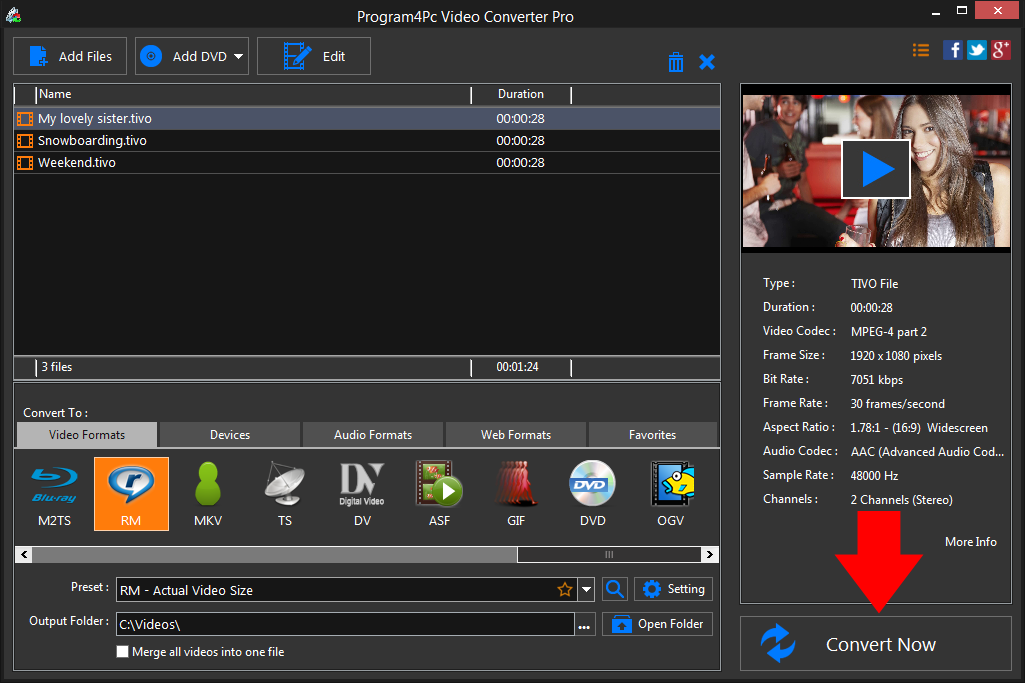Viewport: 1025px width, 683px height.
Task: Open the Google Plus share icon
Action: [1001, 50]
